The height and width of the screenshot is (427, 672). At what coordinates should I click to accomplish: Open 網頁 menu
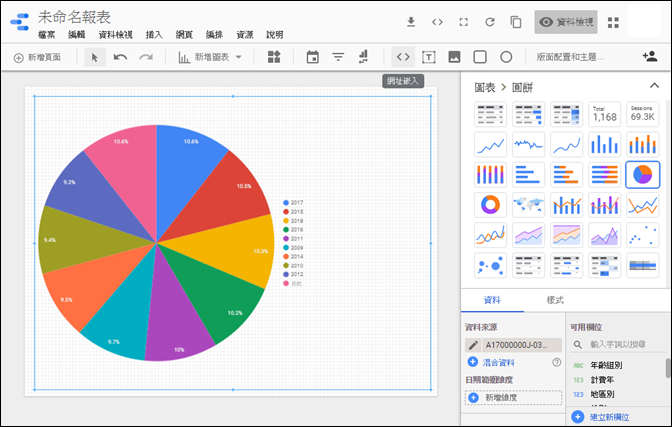pyautogui.click(x=184, y=35)
